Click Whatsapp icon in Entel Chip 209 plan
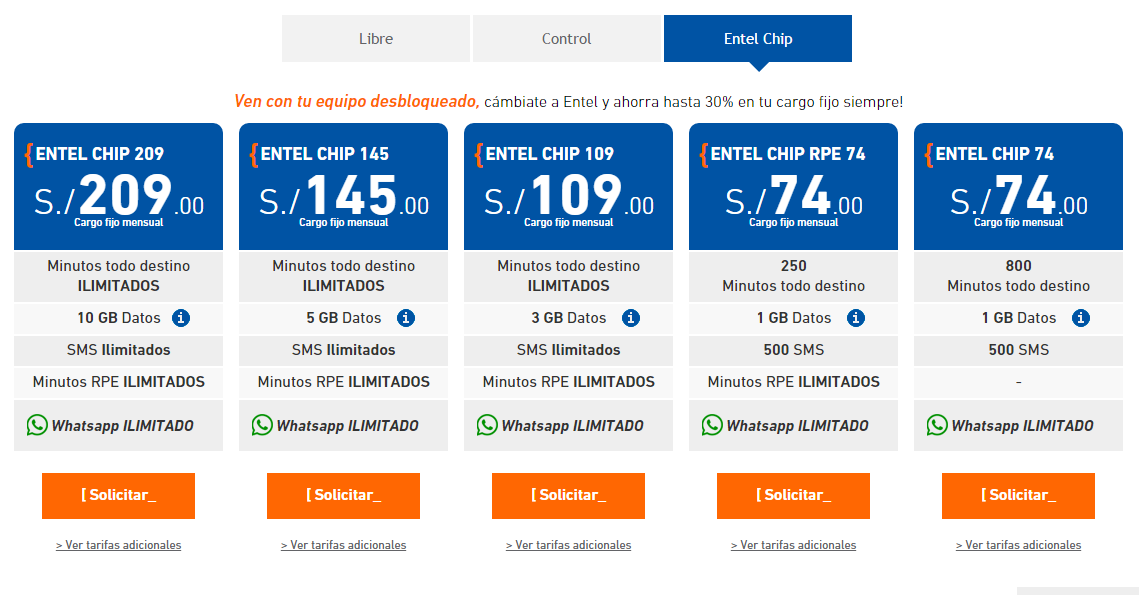 37,425
